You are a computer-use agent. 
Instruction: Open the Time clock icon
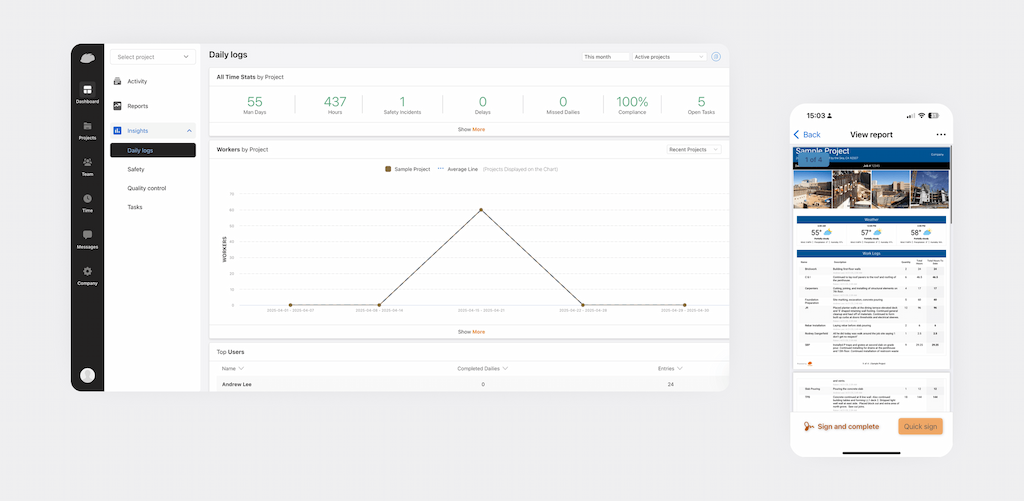tap(88, 199)
